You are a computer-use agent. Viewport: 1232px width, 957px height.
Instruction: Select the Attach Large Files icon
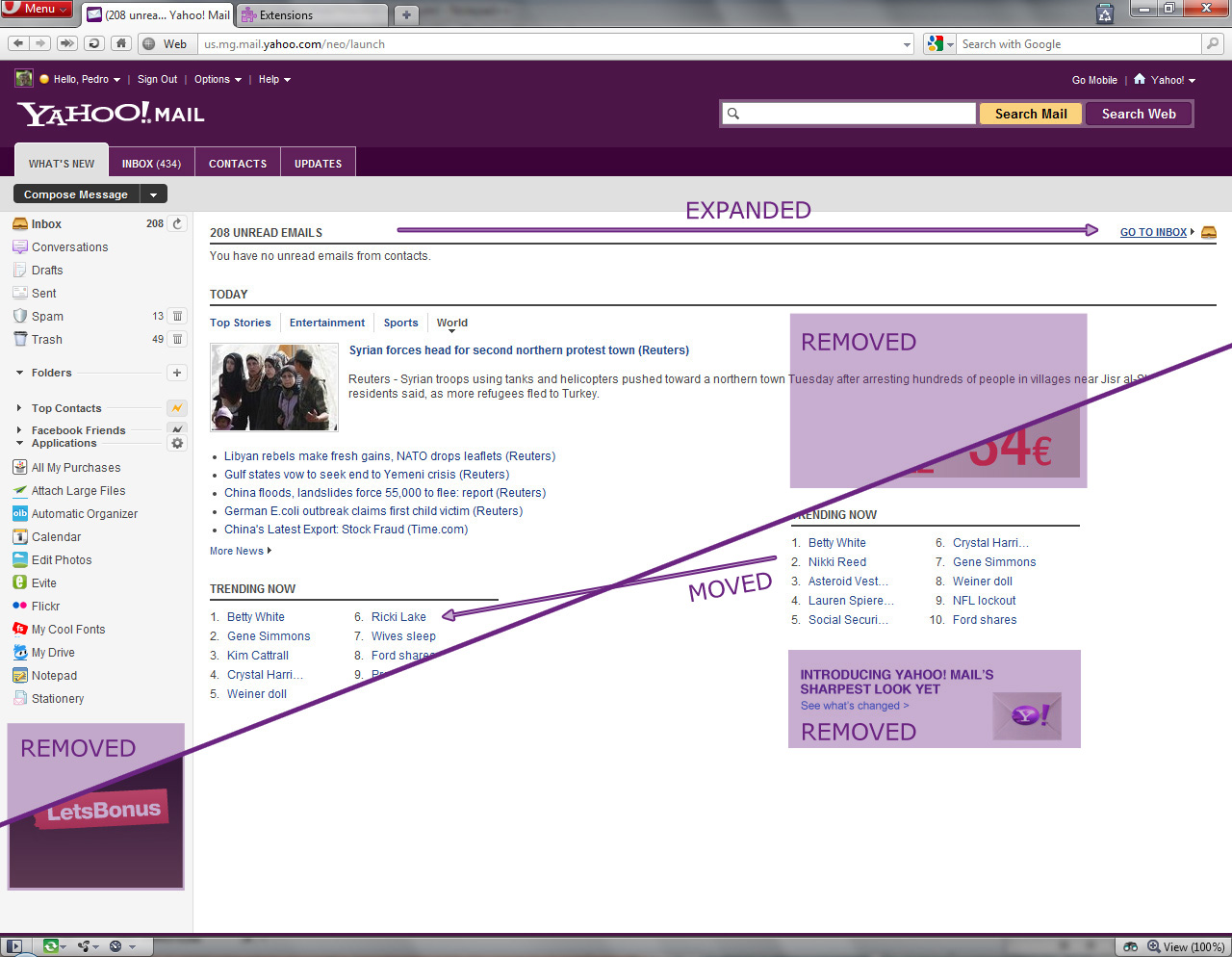20,490
